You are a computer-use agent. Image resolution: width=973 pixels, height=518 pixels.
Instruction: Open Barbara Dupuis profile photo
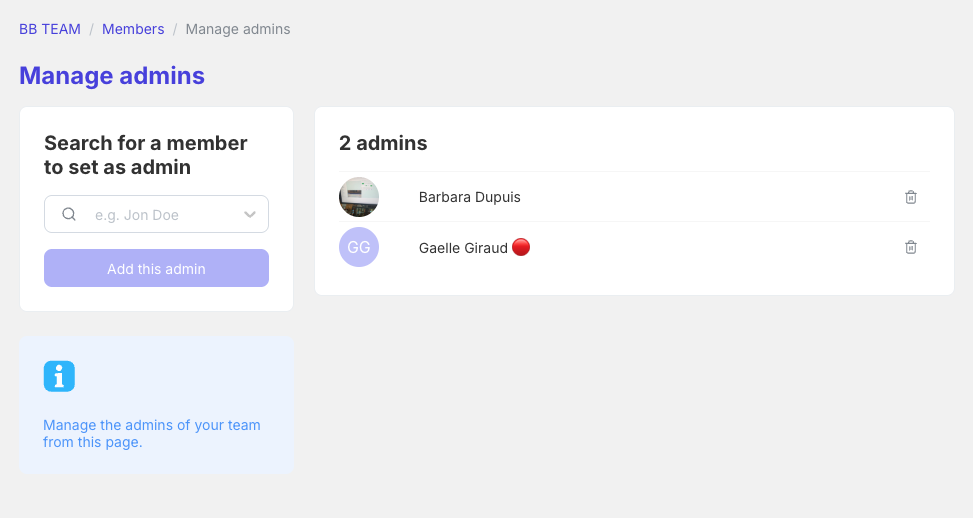coord(359,197)
